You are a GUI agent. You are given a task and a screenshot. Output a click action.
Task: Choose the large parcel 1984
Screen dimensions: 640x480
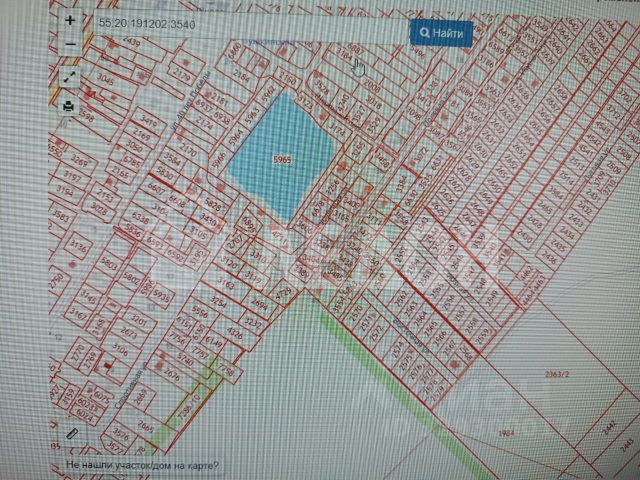point(506,433)
